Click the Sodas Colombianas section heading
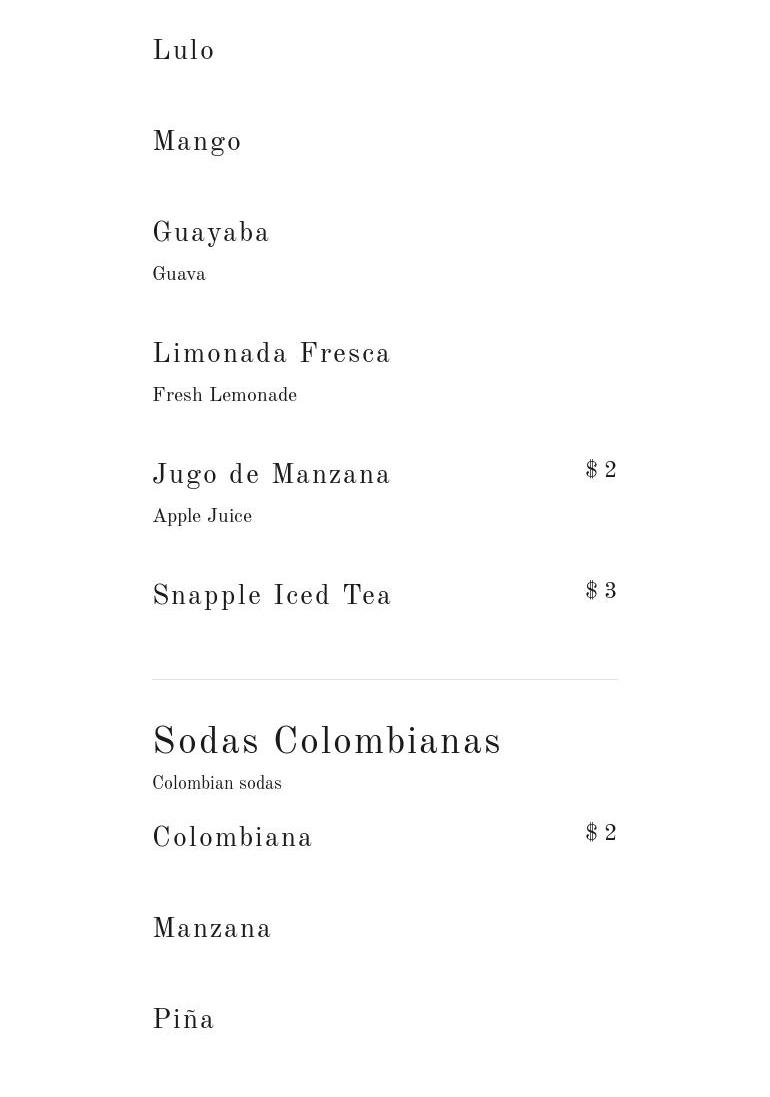The width and height of the screenshot is (770, 1097). [x=327, y=743]
